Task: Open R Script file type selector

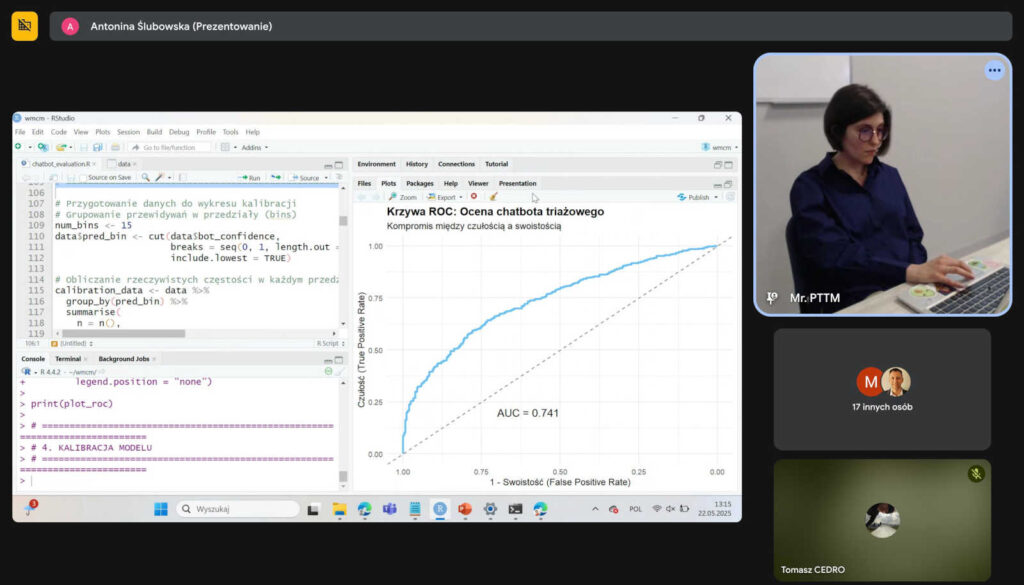Action: tap(330, 343)
